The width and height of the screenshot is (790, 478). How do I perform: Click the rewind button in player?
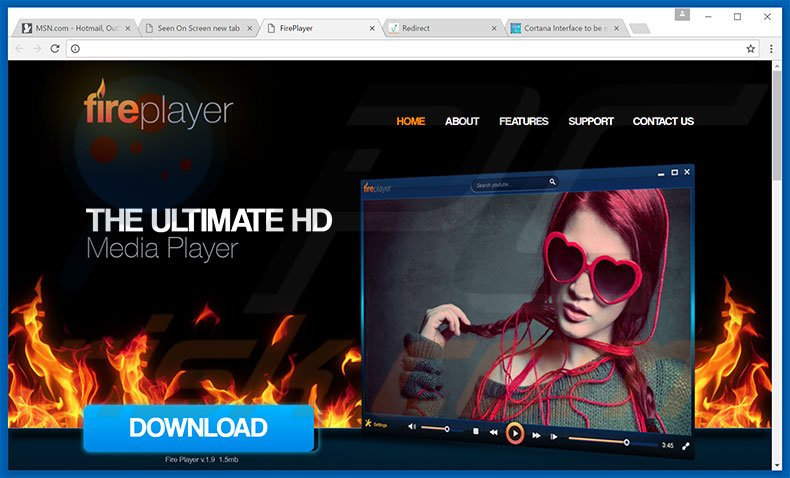[494, 432]
